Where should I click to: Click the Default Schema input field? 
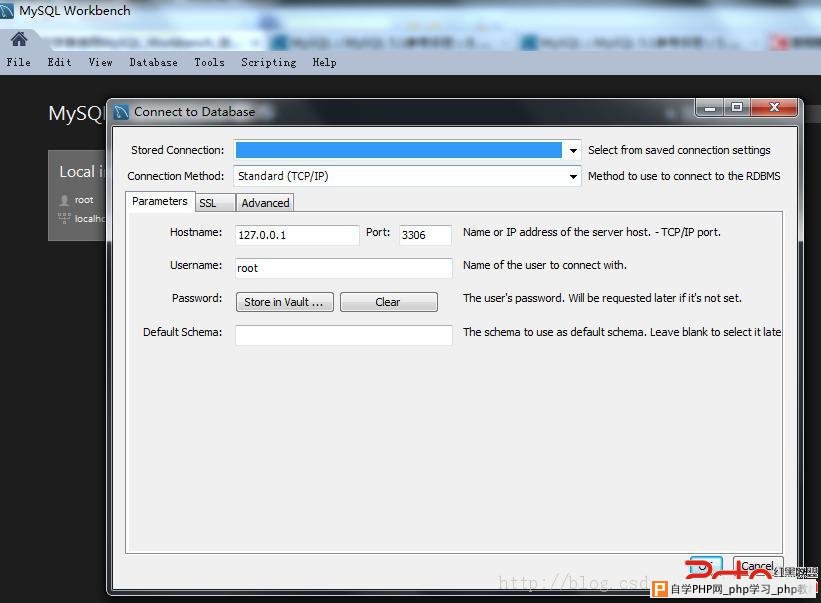pyautogui.click(x=343, y=335)
